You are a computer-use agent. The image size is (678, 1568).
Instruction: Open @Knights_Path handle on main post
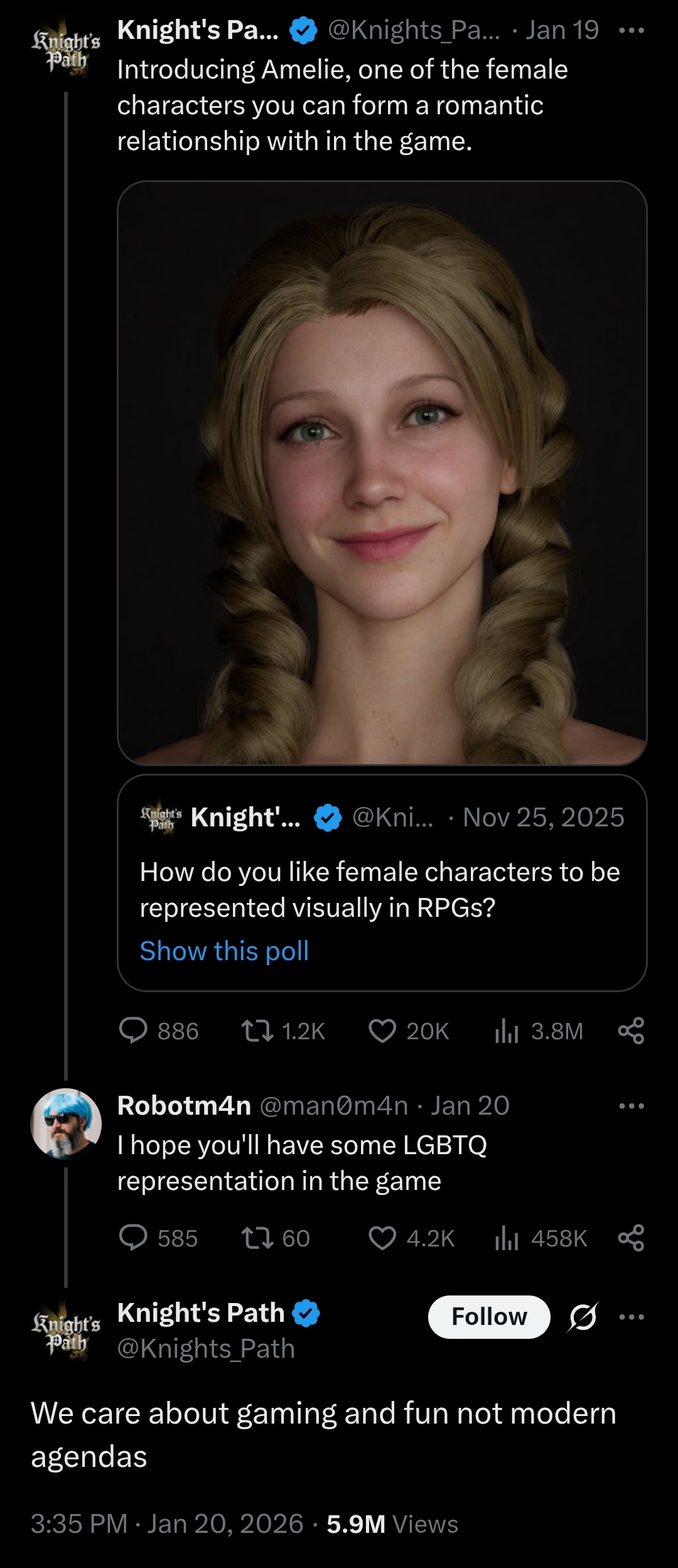pos(206,1348)
